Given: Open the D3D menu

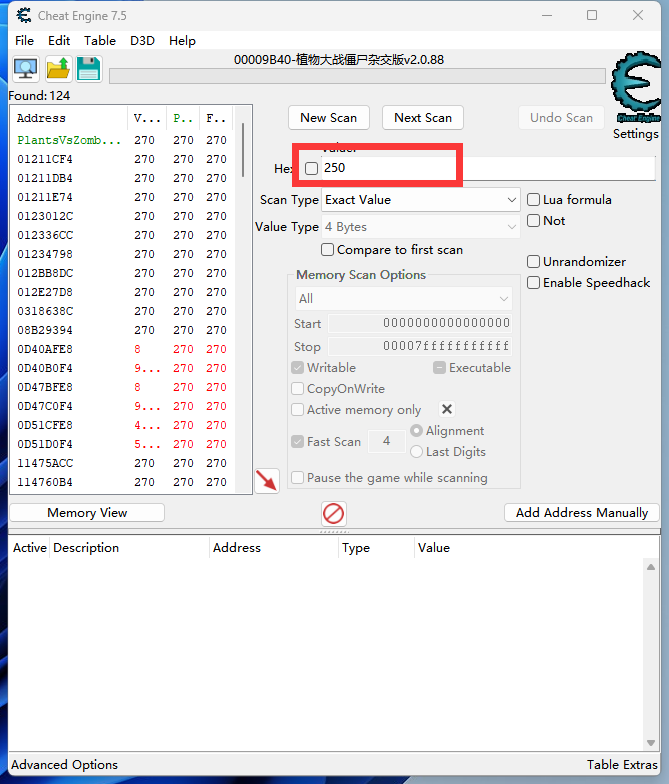Looking at the screenshot, I should (x=142, y=41).
